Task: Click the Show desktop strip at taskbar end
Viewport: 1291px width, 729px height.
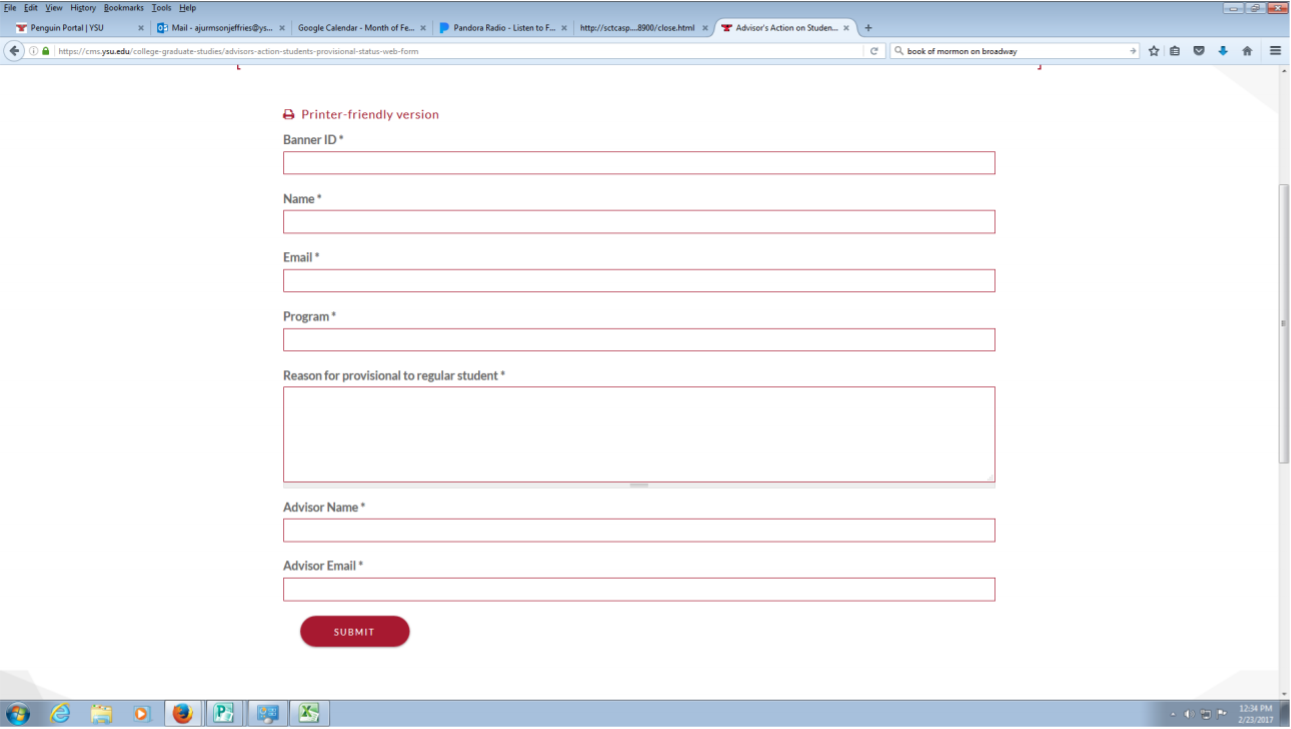Action: pyautogui.click(x=1285, y=713)
